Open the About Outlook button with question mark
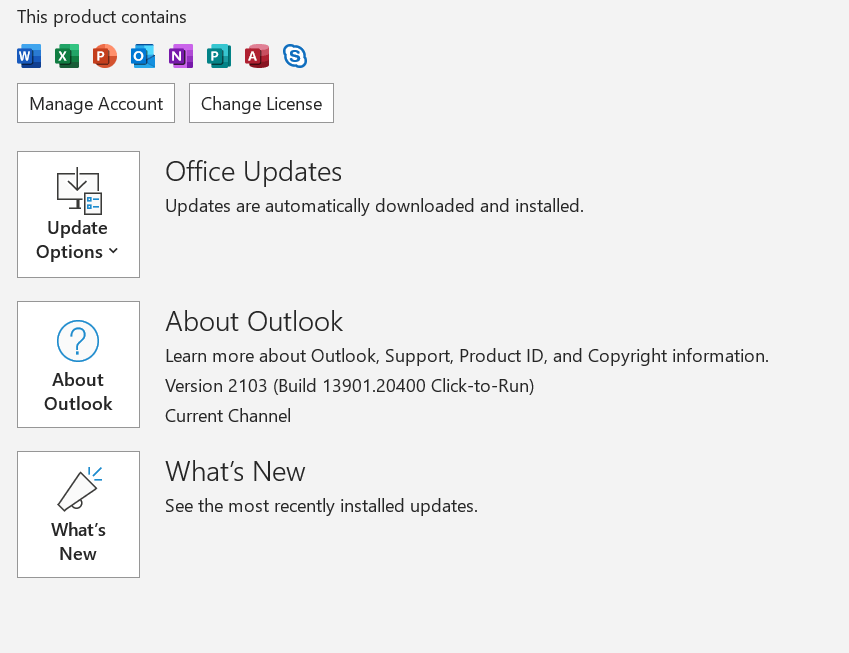The height and width of the screenshot is (653, 849). pos(78,364)
